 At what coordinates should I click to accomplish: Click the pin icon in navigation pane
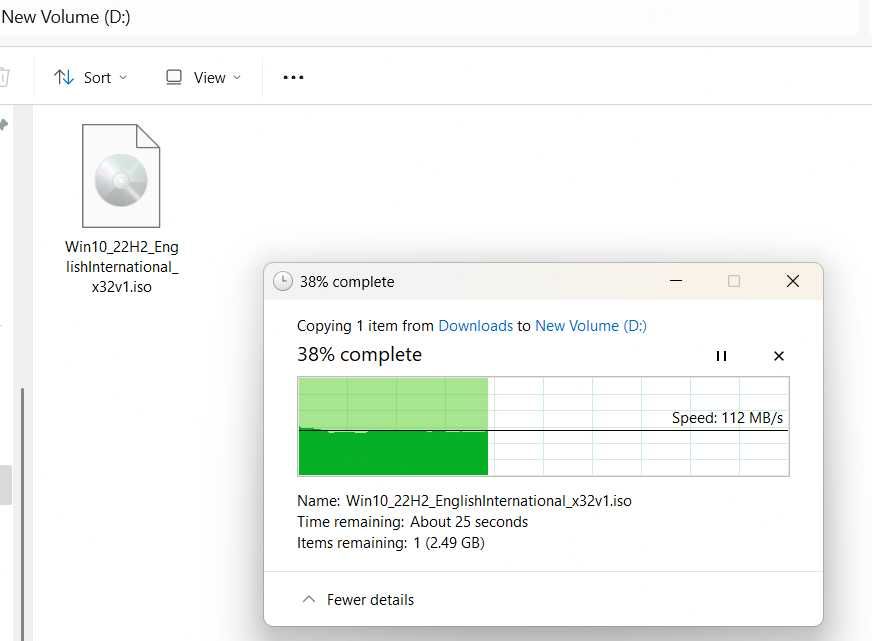pyautogui.click(x=4, y=125)
